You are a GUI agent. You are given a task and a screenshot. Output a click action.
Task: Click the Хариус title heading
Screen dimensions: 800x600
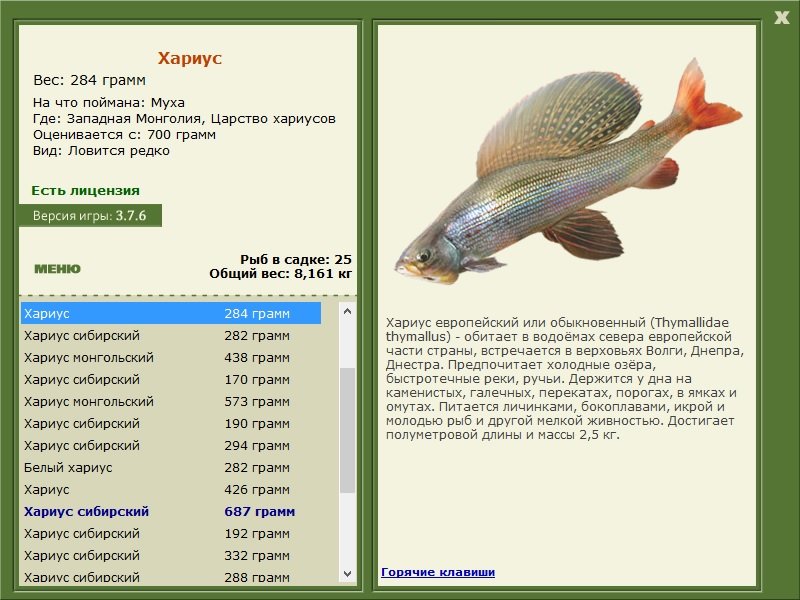189,58
